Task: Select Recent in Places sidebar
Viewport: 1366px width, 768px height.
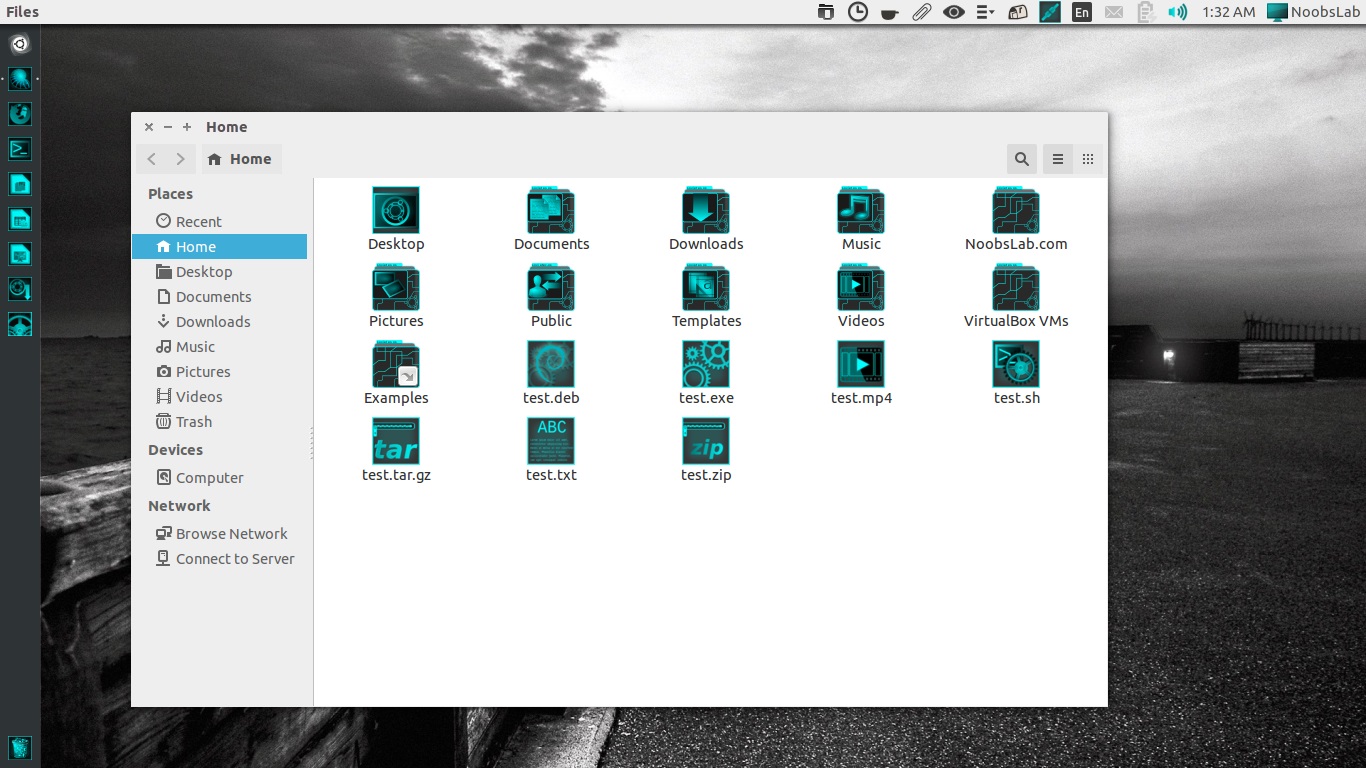Action: (198, 222)
